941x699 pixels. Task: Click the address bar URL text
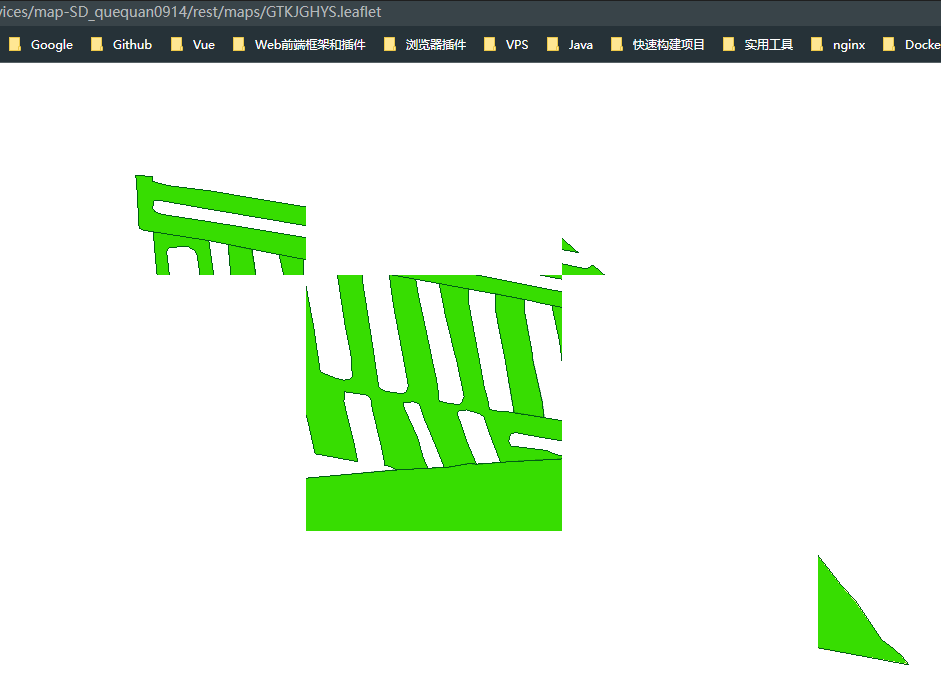coord(190,12)
